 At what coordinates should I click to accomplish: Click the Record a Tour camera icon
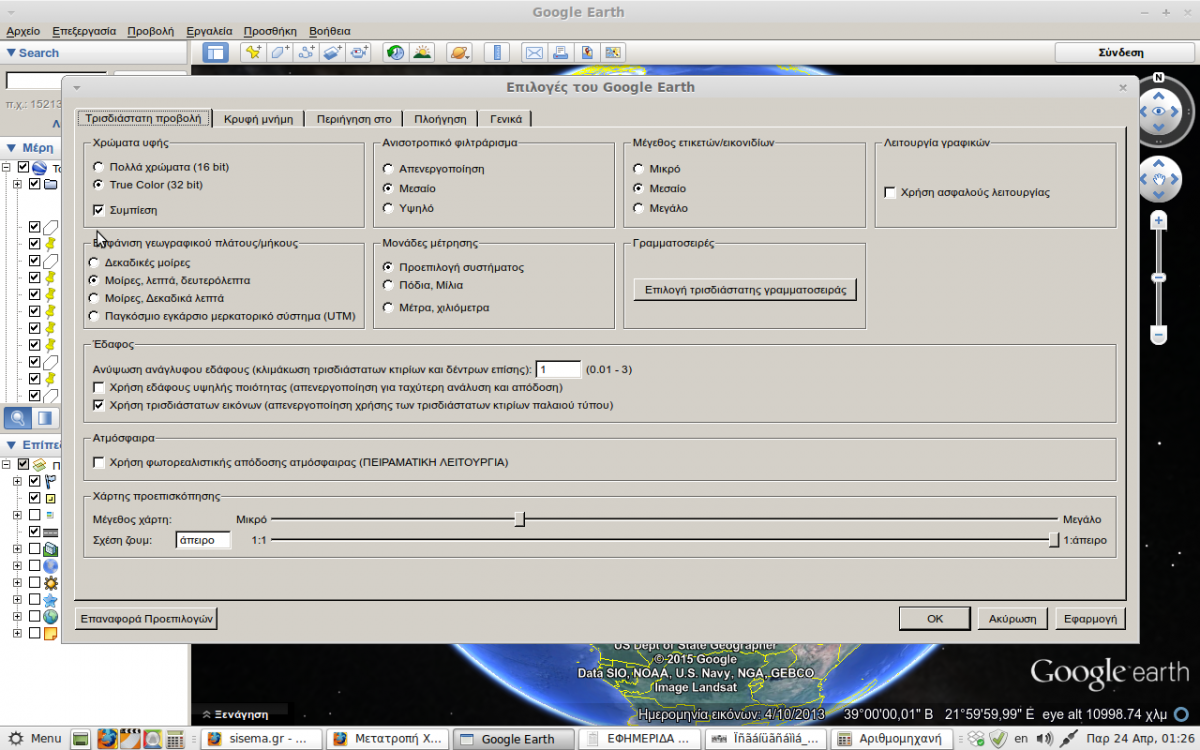[359, 53]
